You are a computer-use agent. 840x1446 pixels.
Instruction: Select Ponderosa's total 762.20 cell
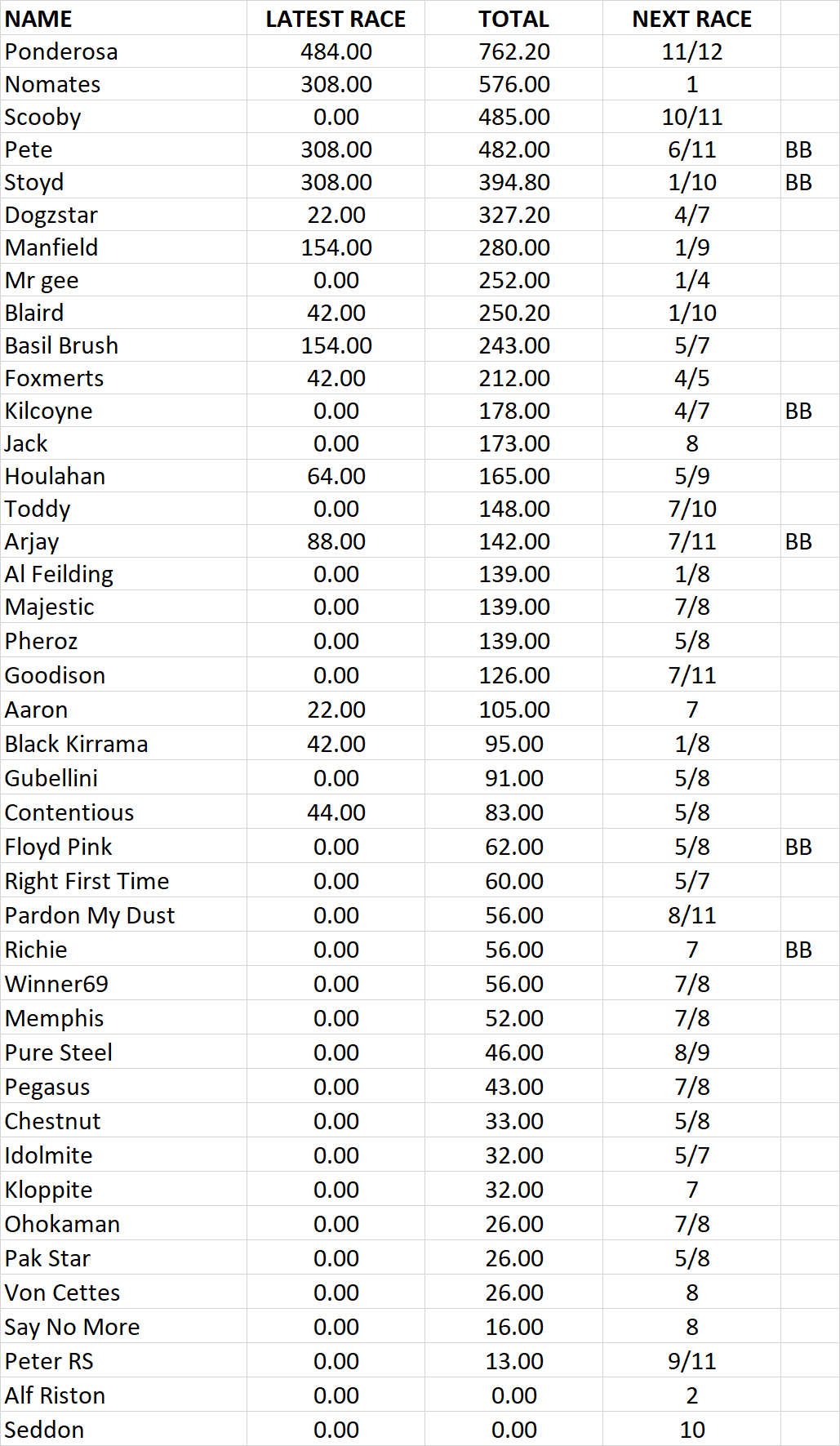pos(513,51)
